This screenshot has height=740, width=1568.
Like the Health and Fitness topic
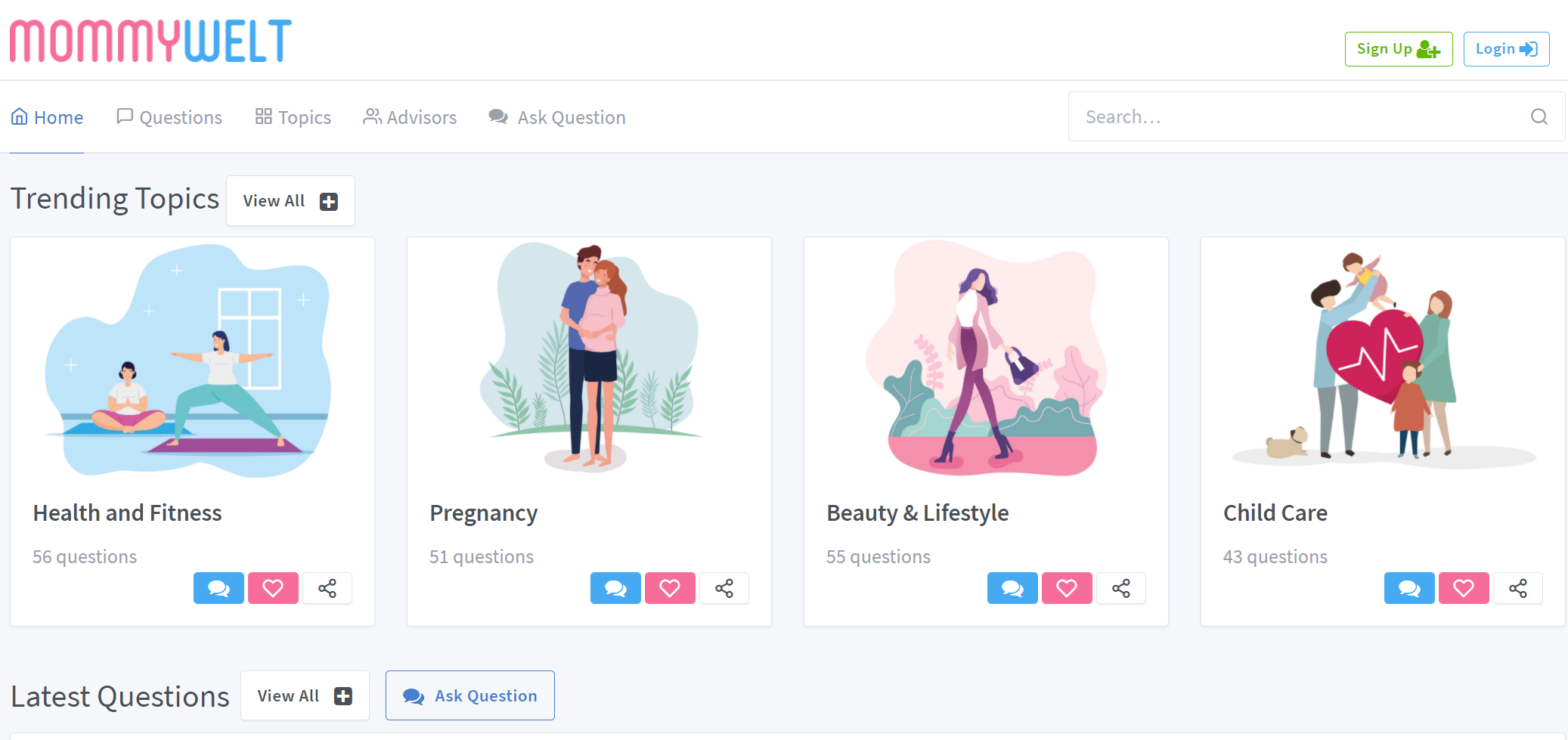pyautogui.click(x=273, y=588)
